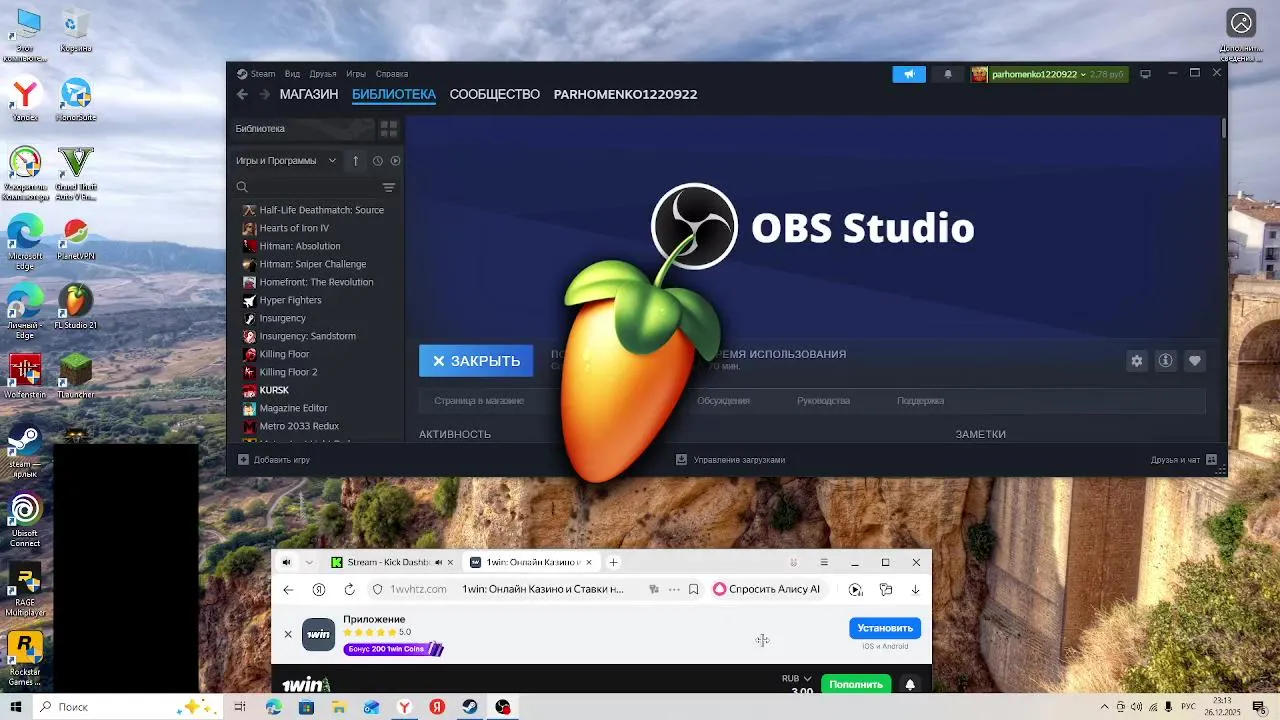This screenshot has height=720, width=1280.
Task: Sort library ascending with the up arrow
Action: [355, 160]
